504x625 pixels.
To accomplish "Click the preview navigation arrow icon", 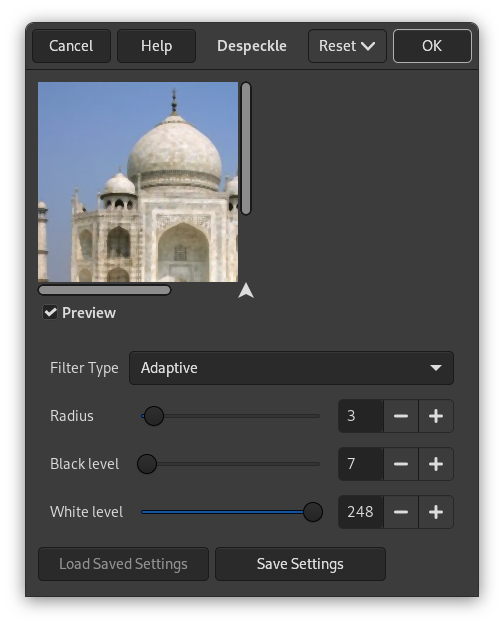I will click(x=246, y=291).
